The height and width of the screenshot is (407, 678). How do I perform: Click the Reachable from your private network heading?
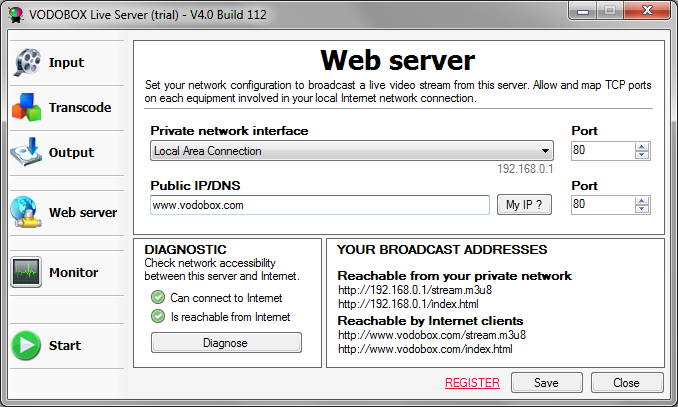point(454,276)
